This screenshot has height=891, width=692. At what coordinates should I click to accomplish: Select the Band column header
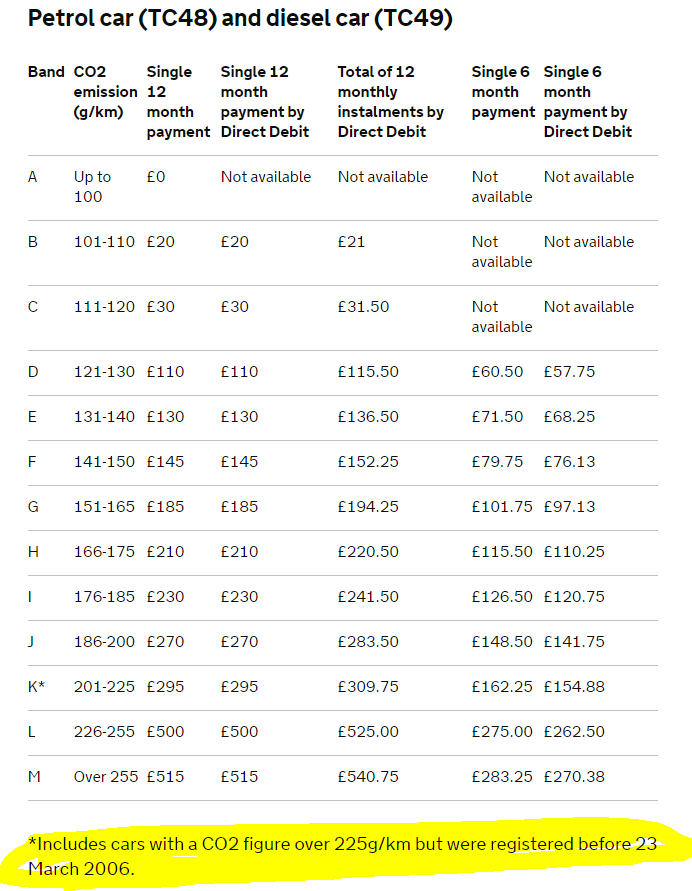click(46, 72)
